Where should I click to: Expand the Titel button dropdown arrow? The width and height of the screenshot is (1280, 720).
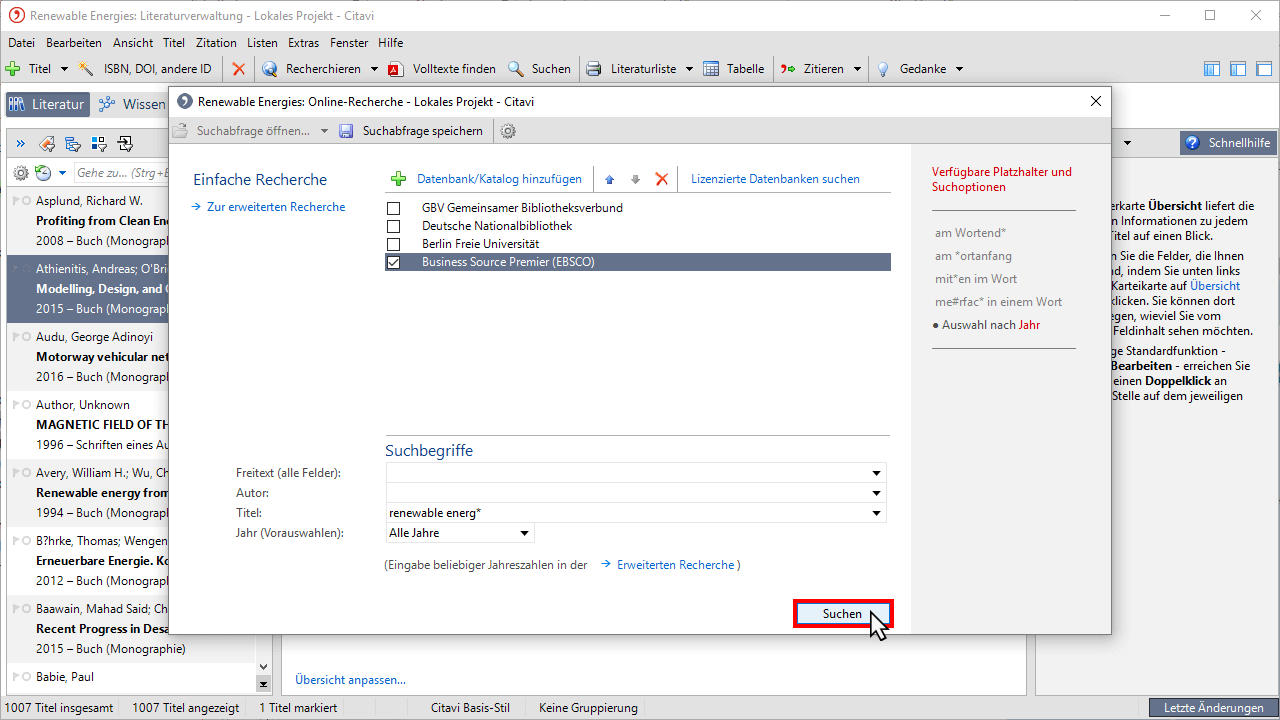coord(64,69)
